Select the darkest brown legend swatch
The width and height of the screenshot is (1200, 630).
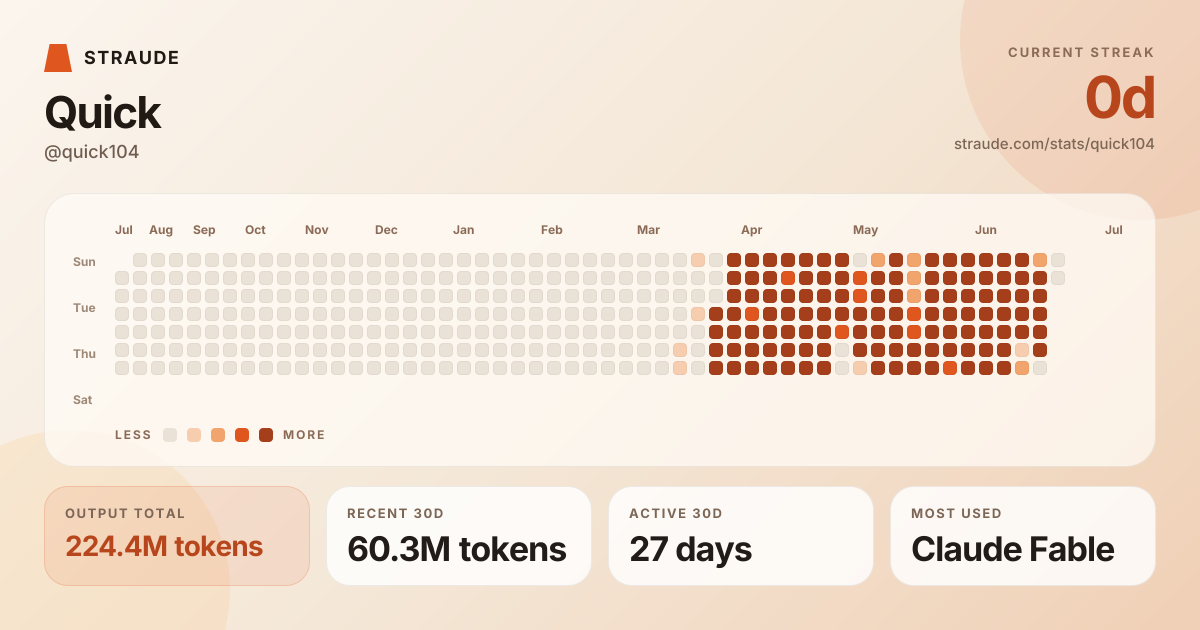point(266,435)
